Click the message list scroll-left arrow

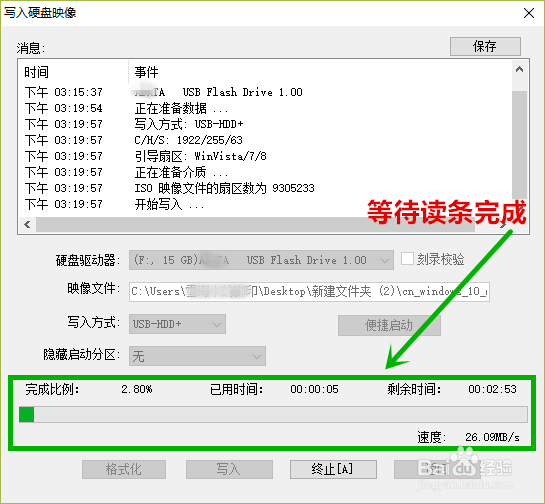click(27, 225)
